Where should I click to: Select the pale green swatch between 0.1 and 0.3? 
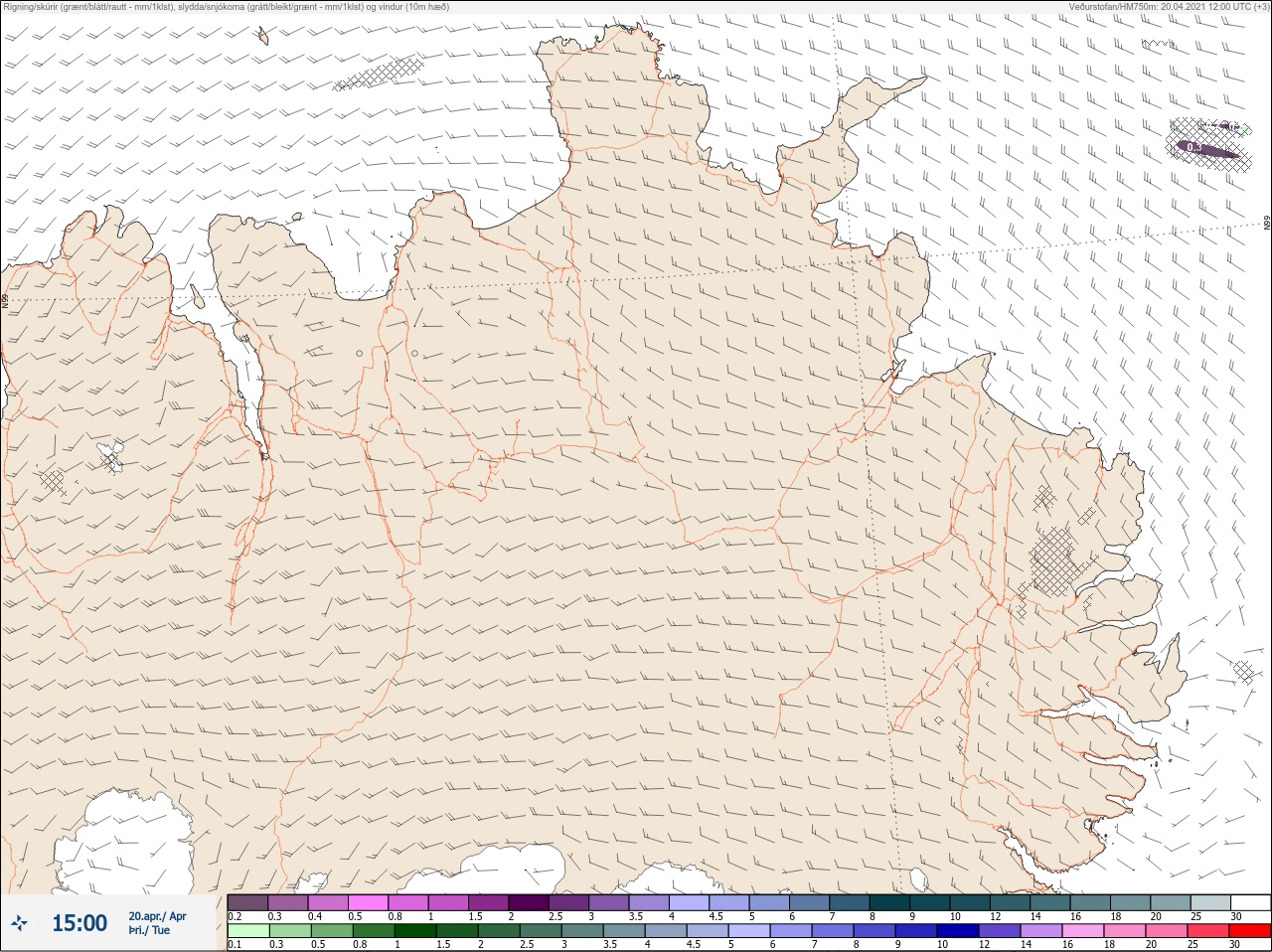pyautogui.click(x=247, y=931)
